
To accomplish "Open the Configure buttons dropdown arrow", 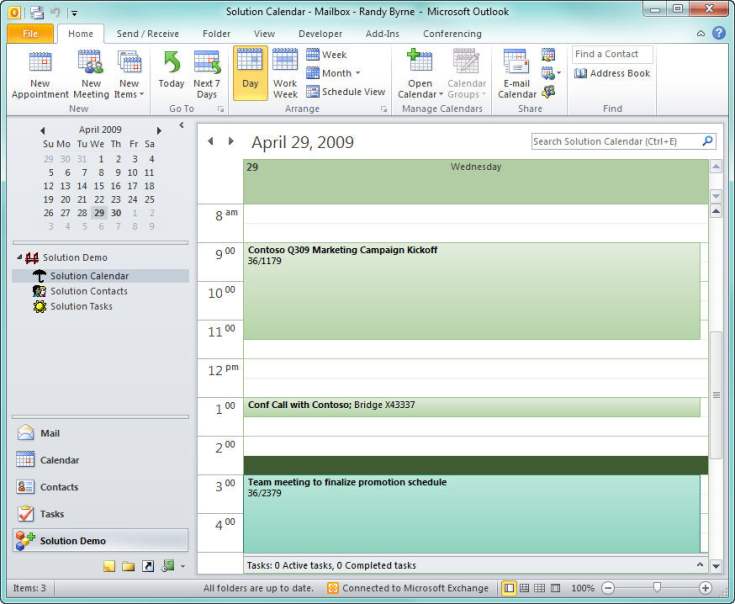I will click(183, 567).
